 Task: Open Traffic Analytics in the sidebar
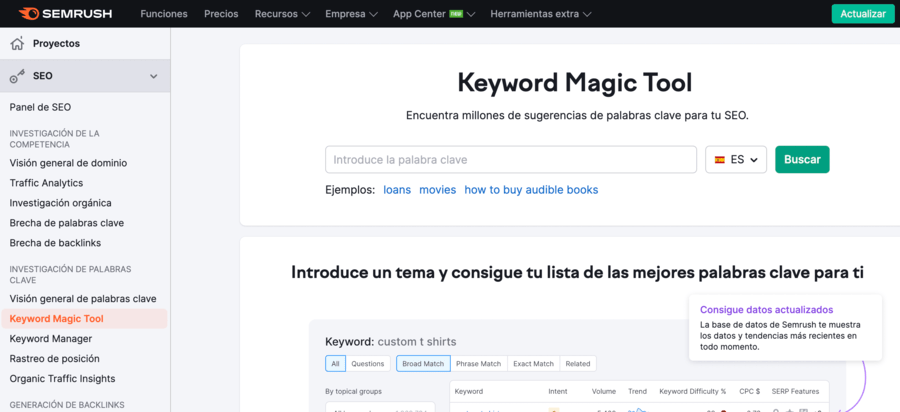coord(46,183)
